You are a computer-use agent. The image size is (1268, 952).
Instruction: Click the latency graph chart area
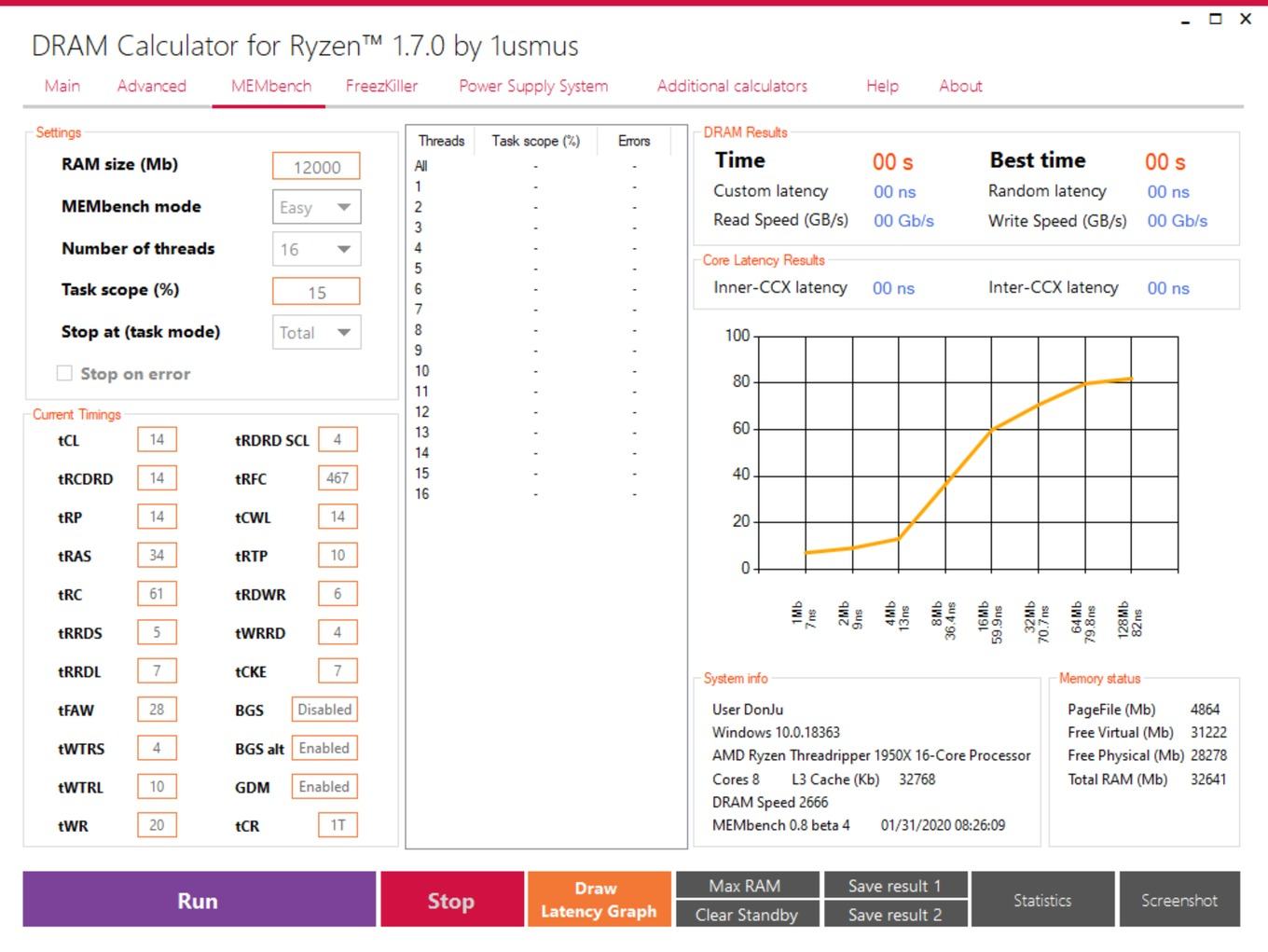tap(968, 452)
